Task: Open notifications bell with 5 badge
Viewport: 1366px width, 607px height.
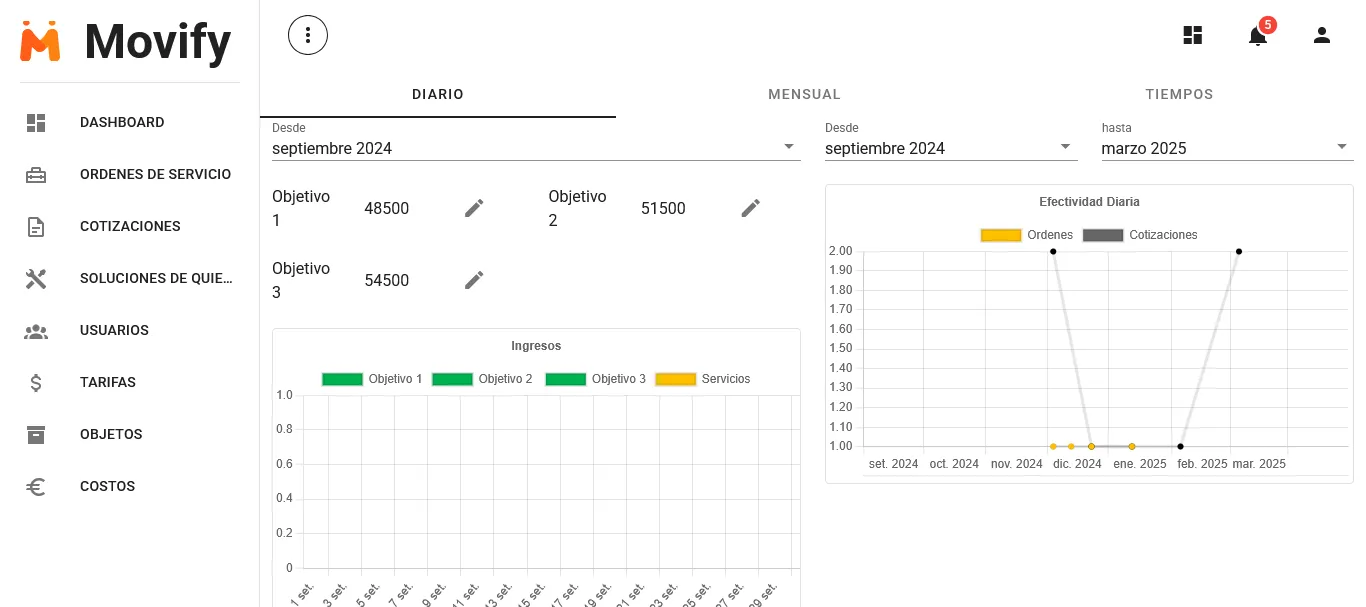Action: tap(1258, 36)
